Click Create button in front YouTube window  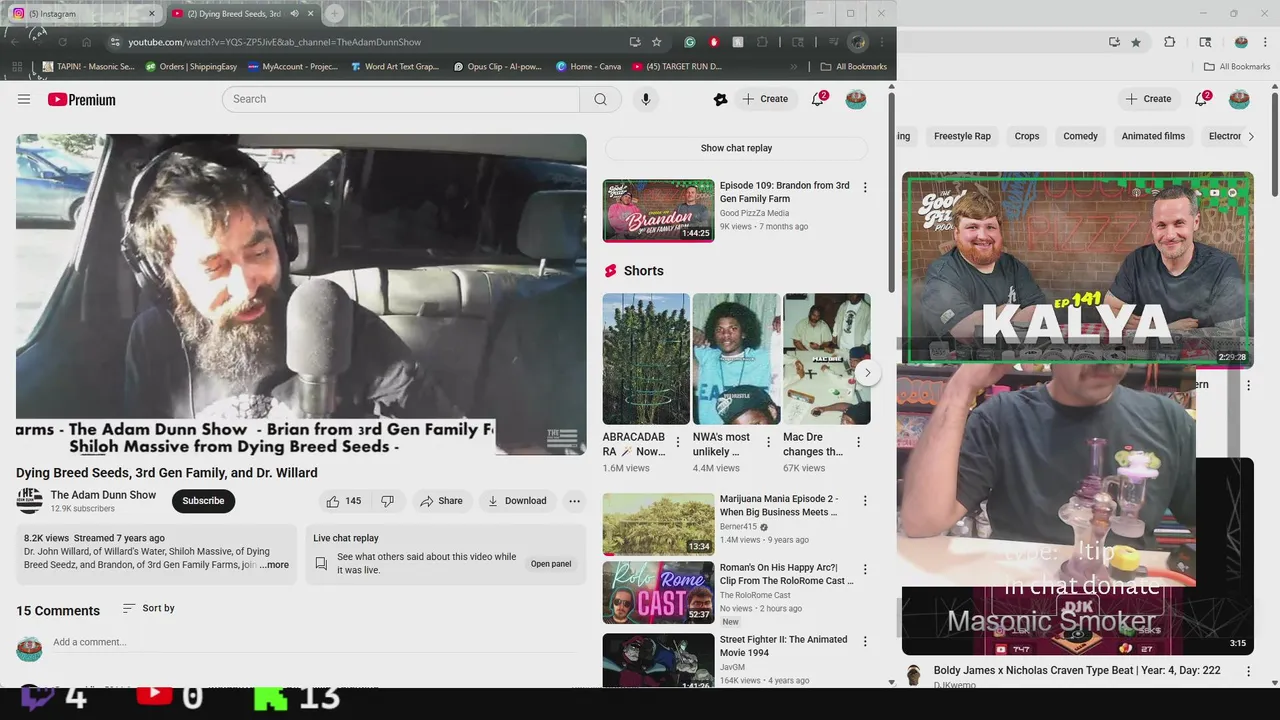(x=765, y=99)
